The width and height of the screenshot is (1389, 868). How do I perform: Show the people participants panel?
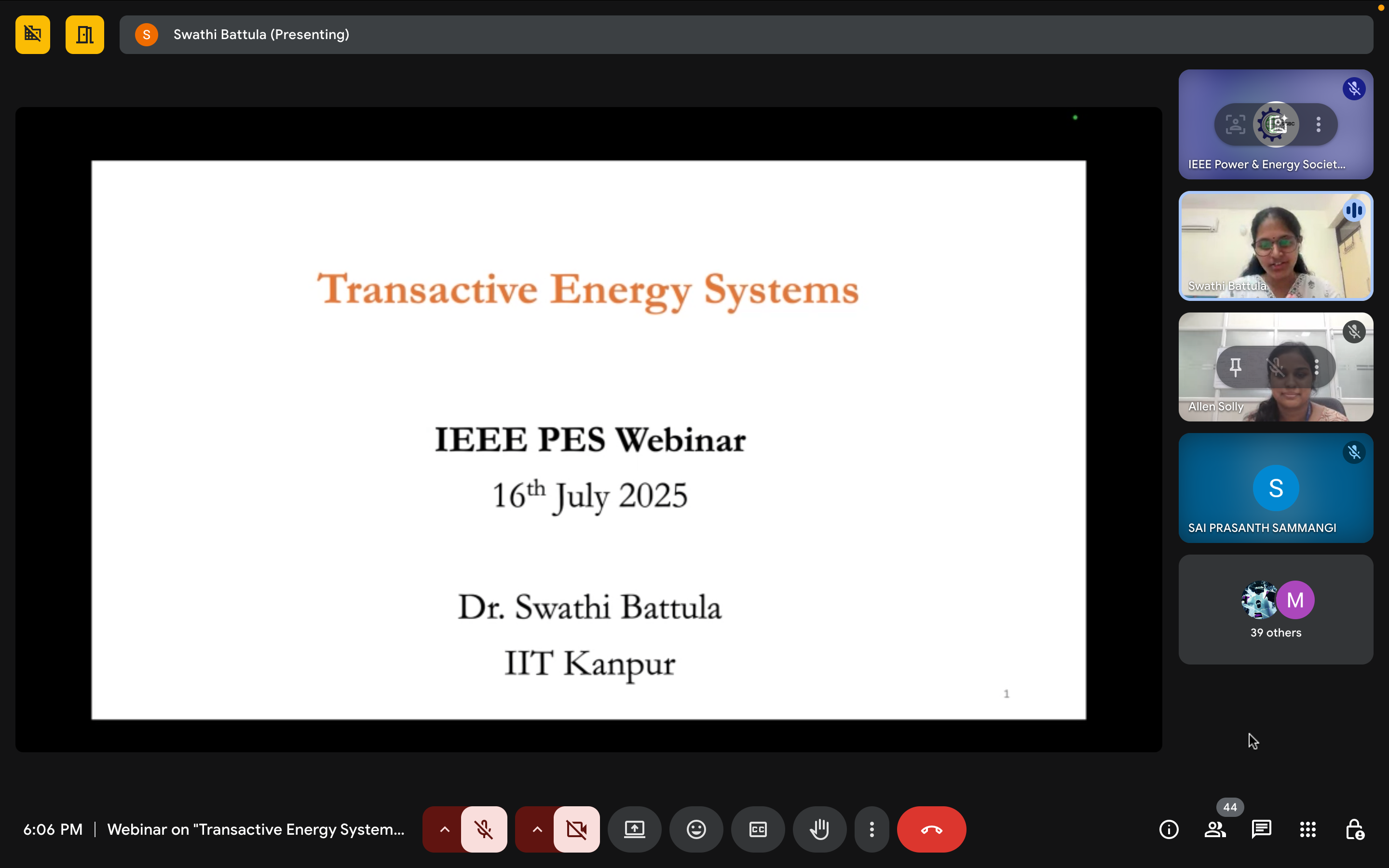click(1215, 829)
